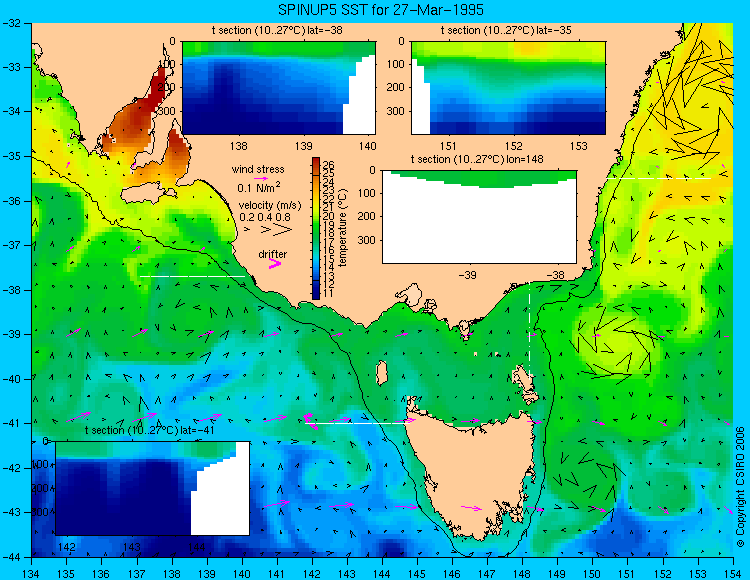The image size is (750, 580).
Task: Click the 't section (10..27°C) lat=-41' heading
Action: point(149,430)
